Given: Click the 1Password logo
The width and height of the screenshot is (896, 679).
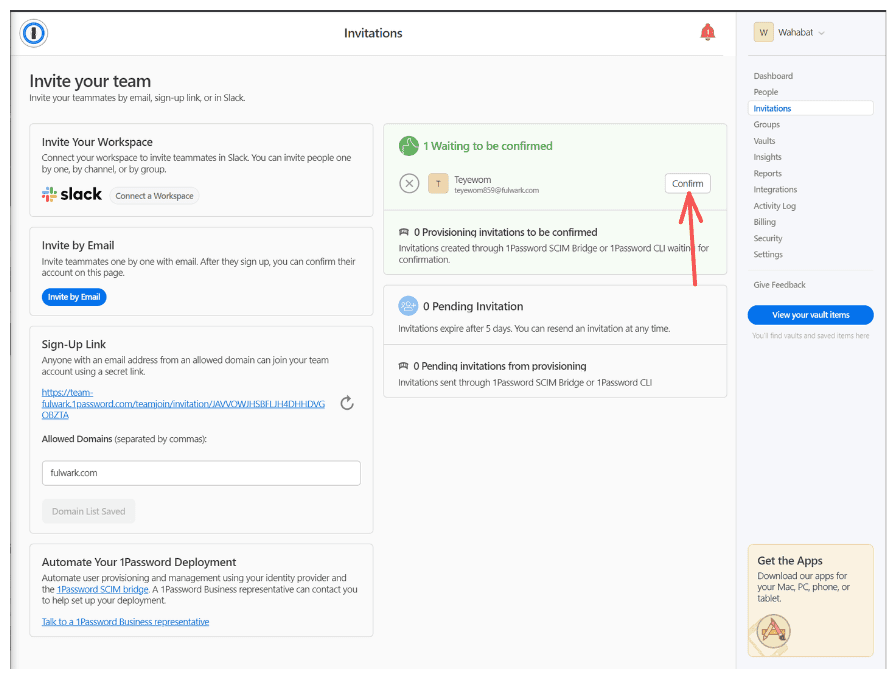Looking at the screenshot, I should 34,31.
